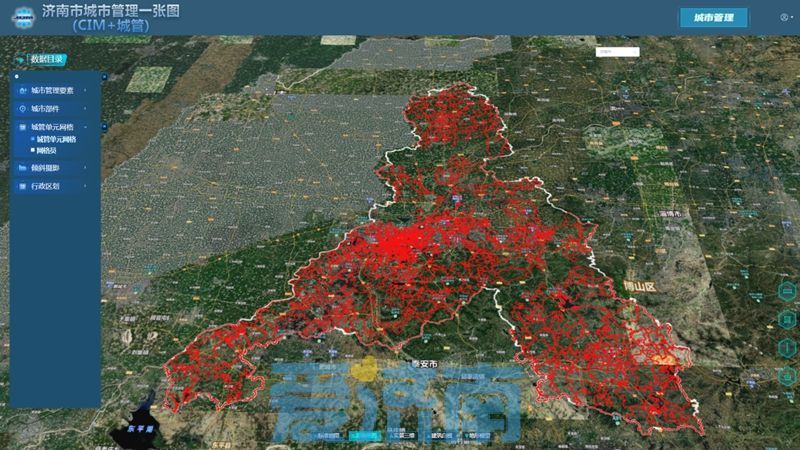Click the 倾斜摄影 category icon
This screenshot has width=800, height=450.
22,168
